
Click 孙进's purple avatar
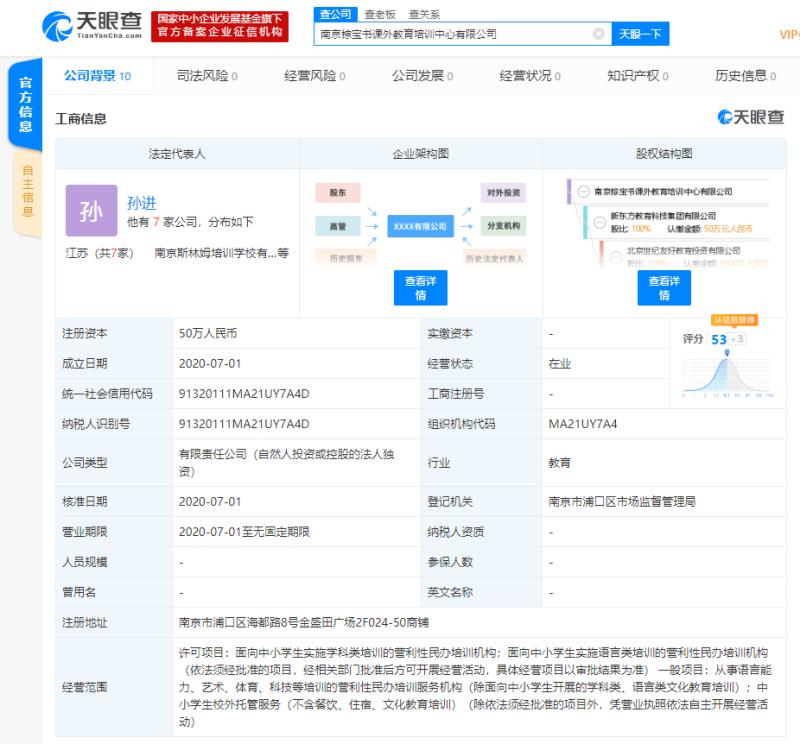[91, 211]
